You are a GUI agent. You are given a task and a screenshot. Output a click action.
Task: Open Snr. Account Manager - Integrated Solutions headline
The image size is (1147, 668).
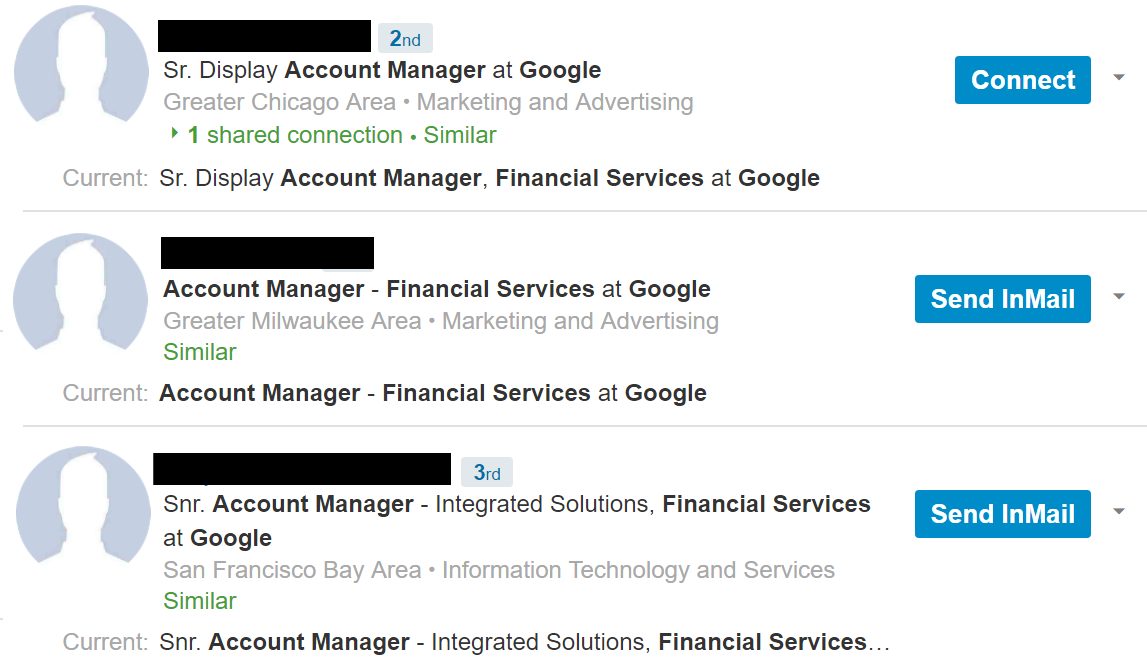(x=516, y=520)
